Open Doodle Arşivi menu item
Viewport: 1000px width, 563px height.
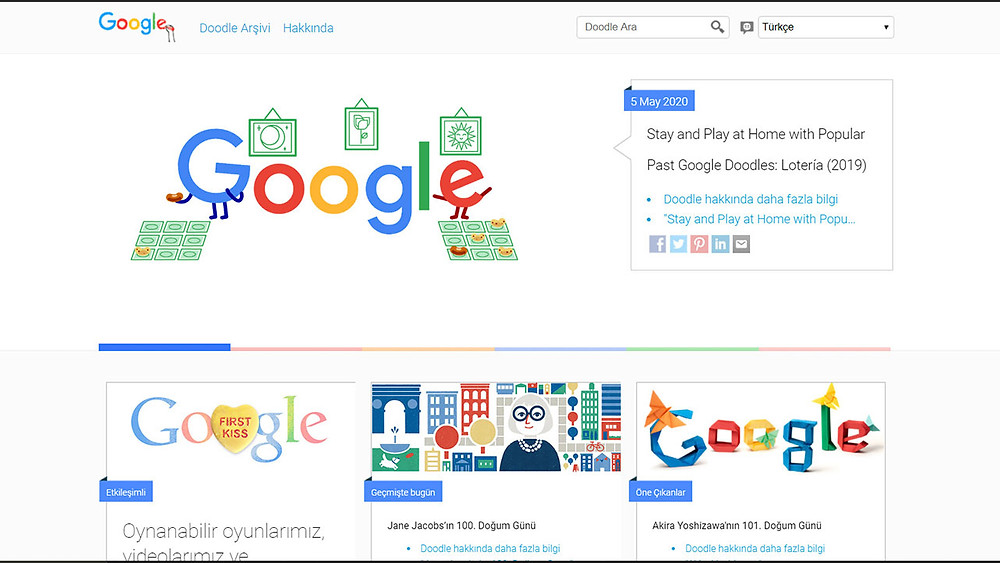coord(235,28)
